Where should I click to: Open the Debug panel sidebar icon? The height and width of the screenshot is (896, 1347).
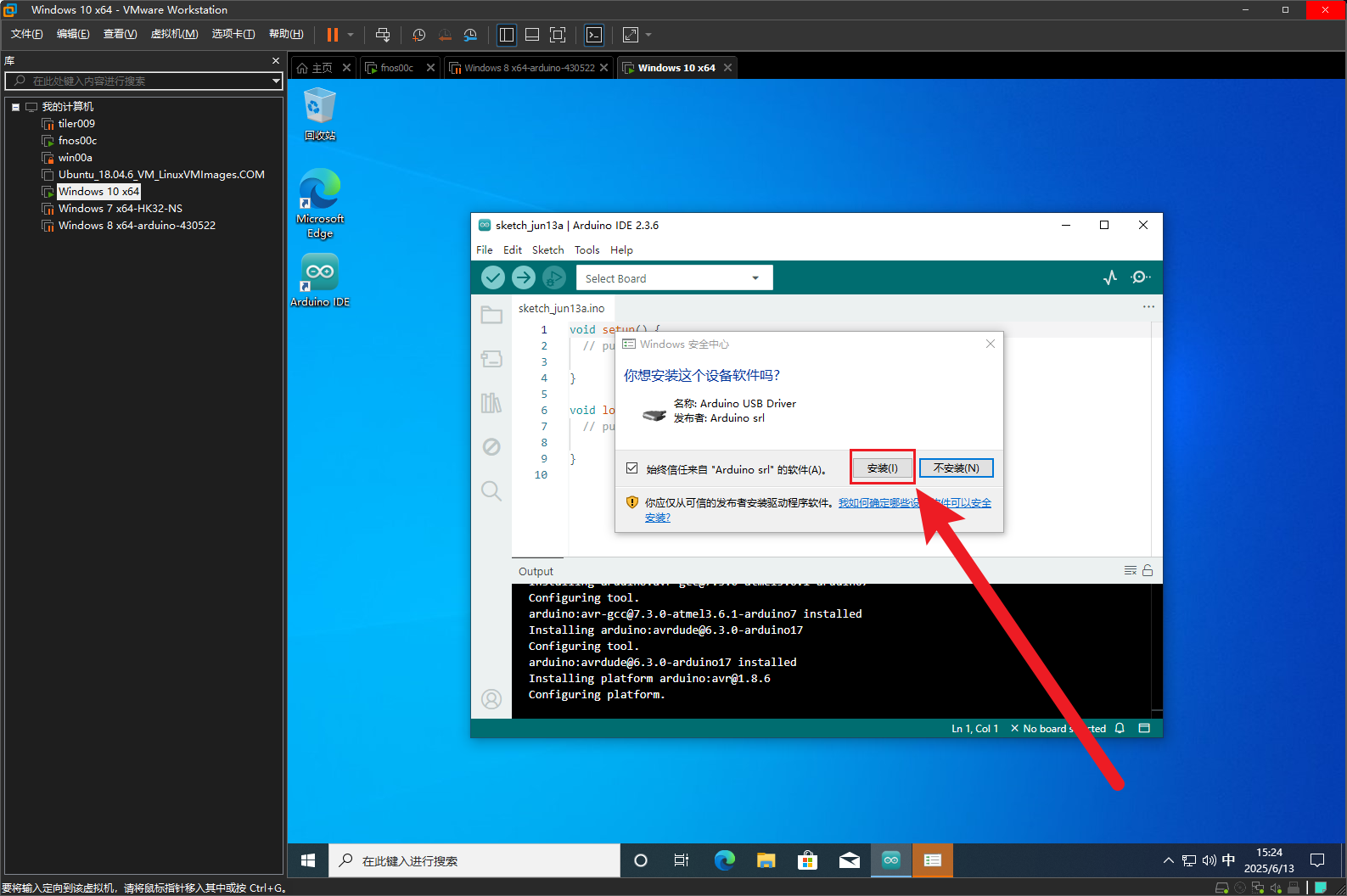click(491, 447)
